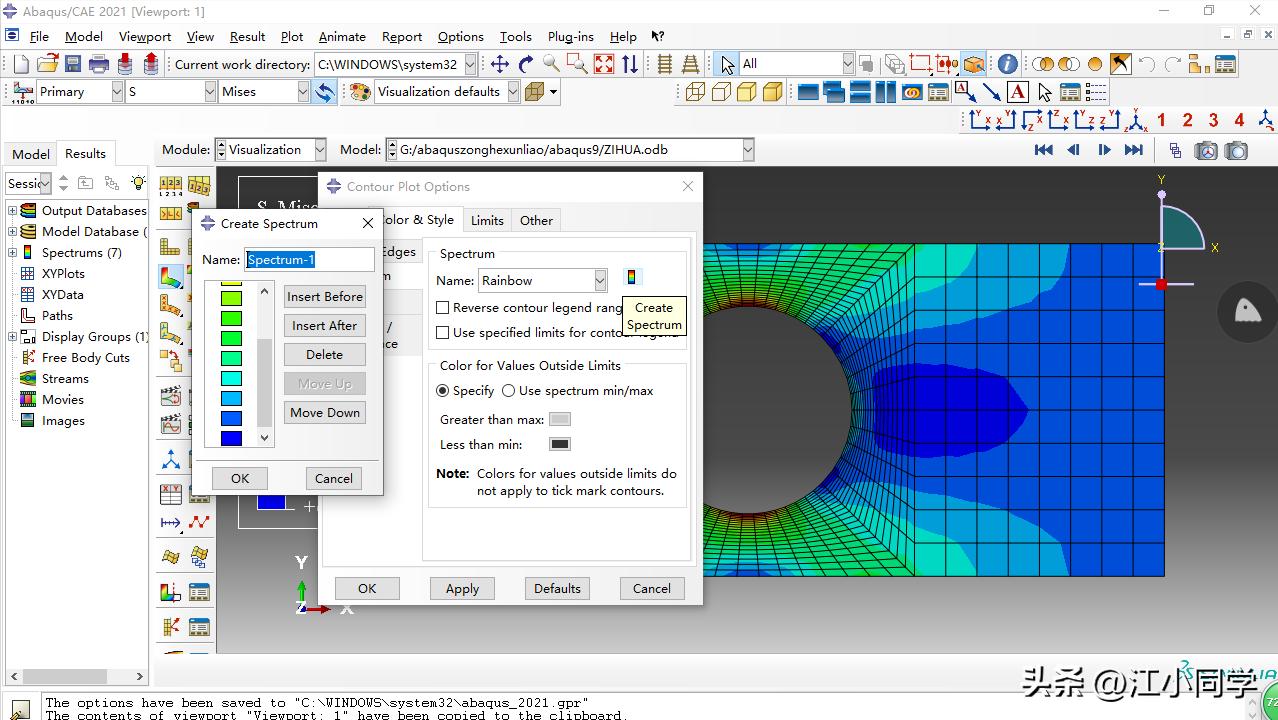The width and height of the screenshot is (1278, 720).
Task: Open the Plug-ins menu
Action: 570,37
